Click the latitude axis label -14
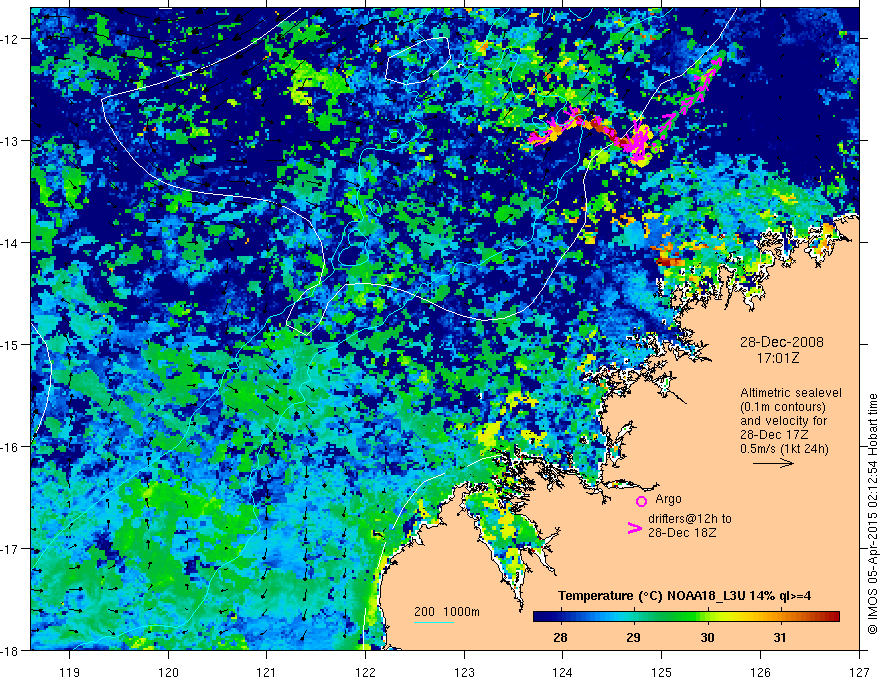 point(10,243)
